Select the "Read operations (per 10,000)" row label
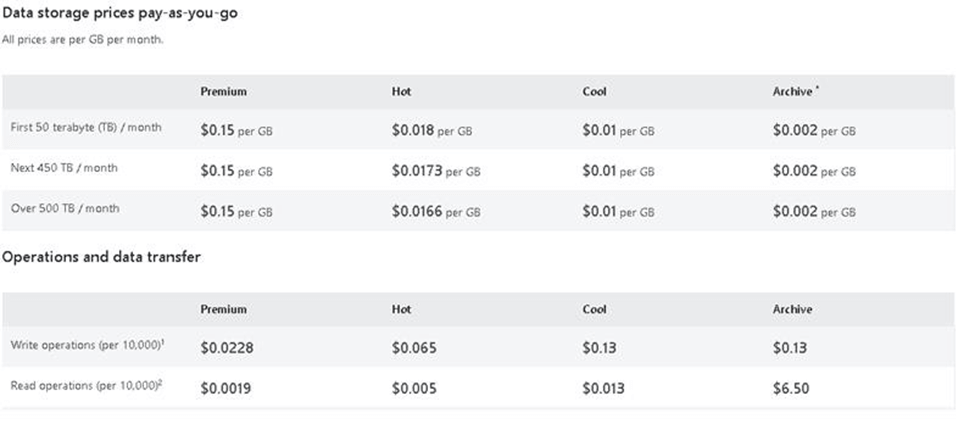The height and width of the screenshot is (424, 975). 87,385
